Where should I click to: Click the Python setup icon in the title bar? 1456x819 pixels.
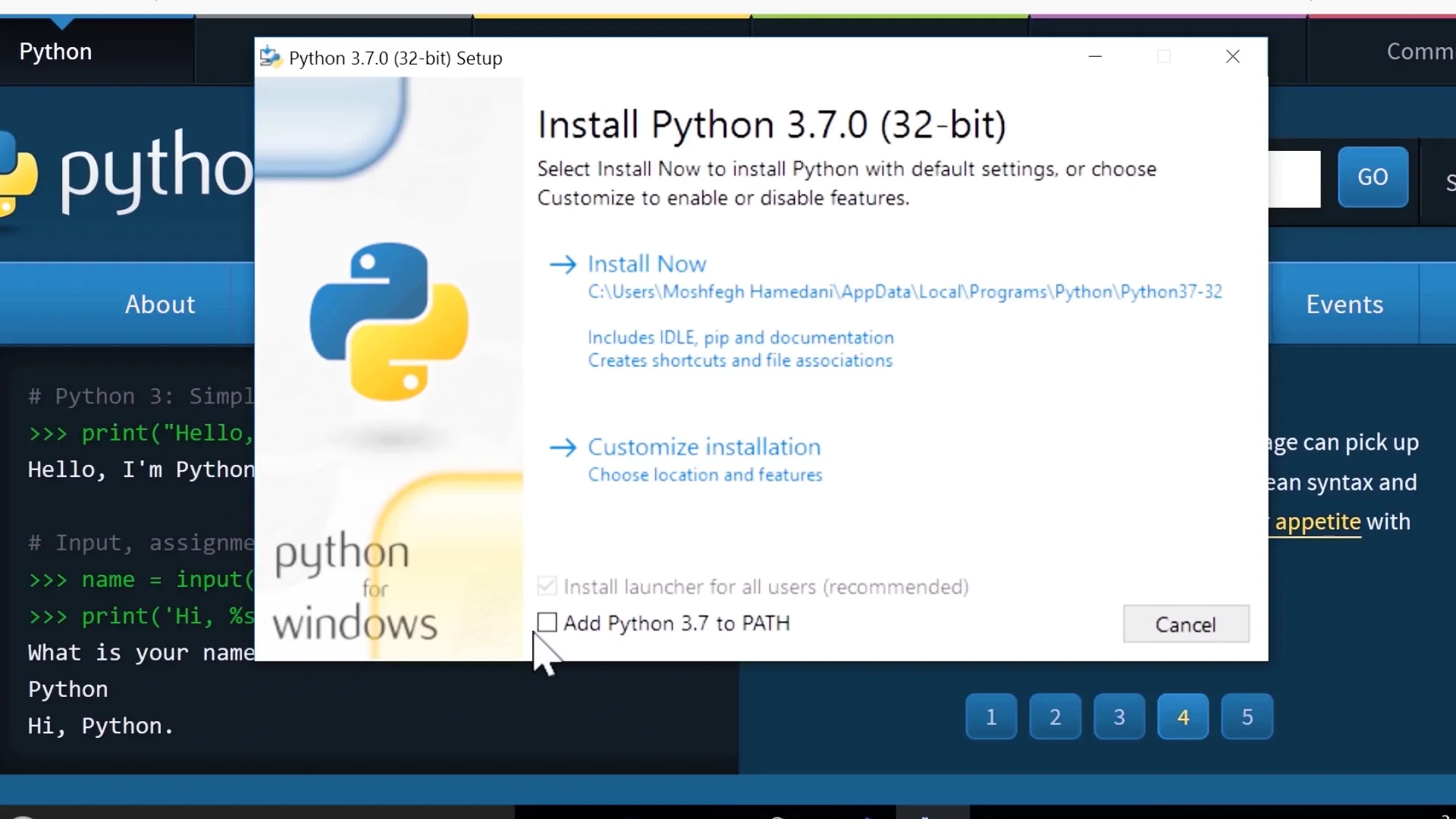[x=271, y=57]
